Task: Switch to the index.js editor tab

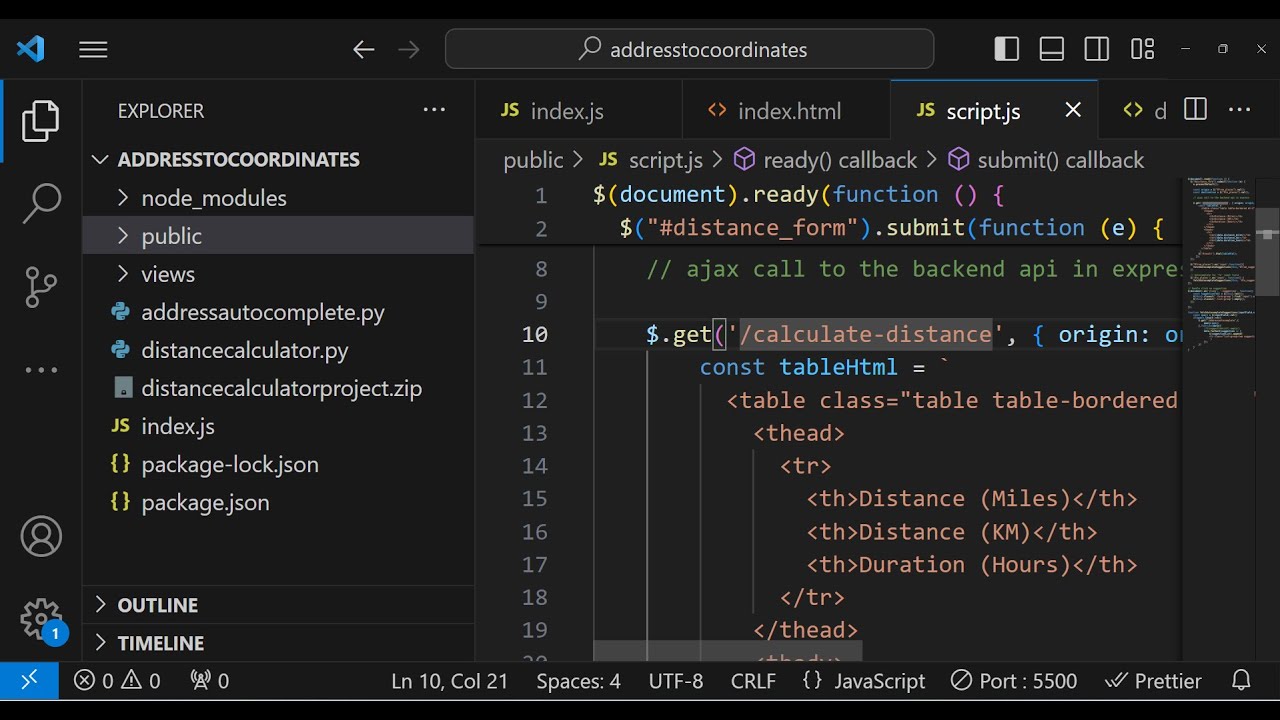Action: click(566, 111)
